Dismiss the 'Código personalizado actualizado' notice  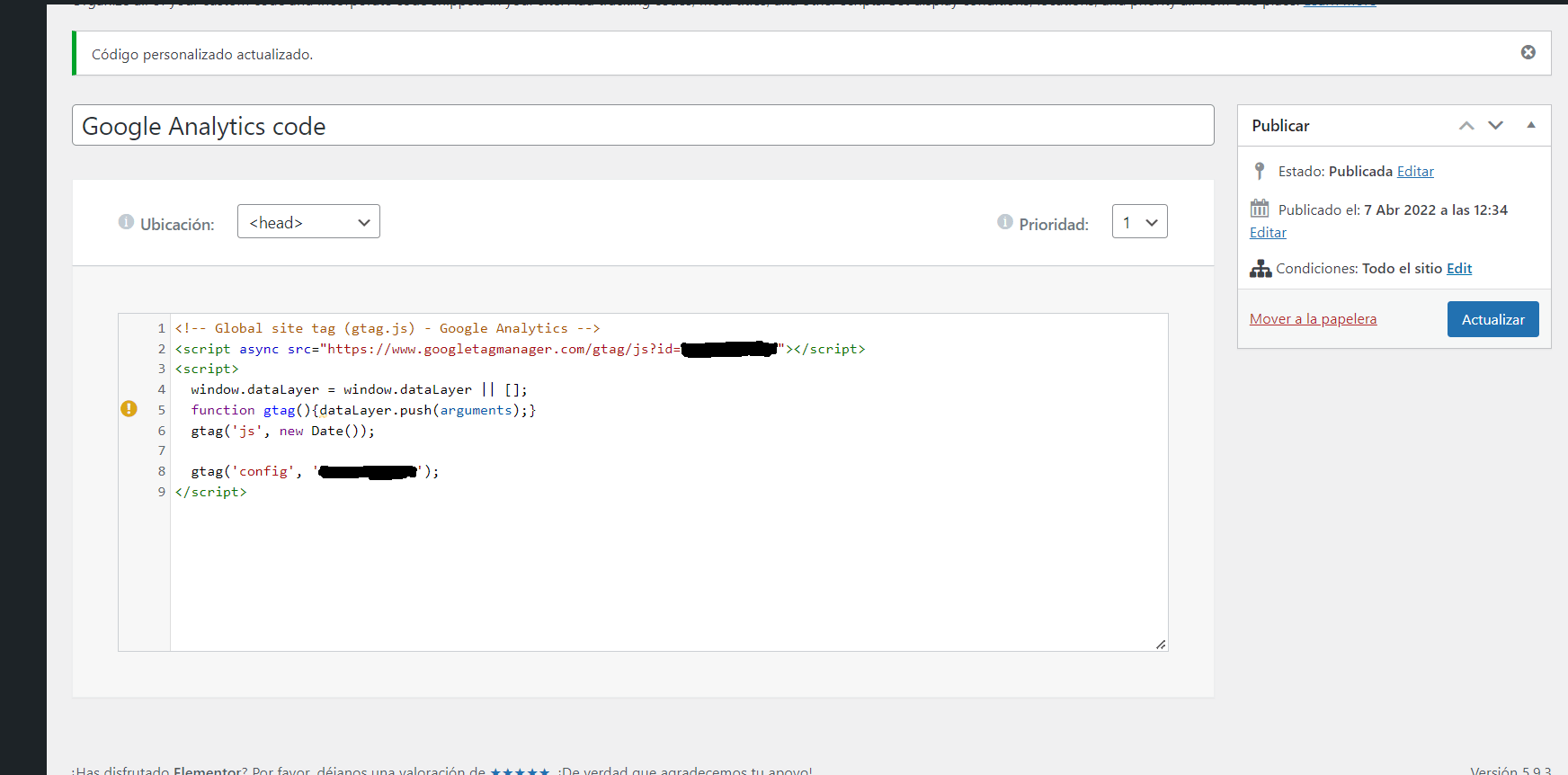point(1528,52)
